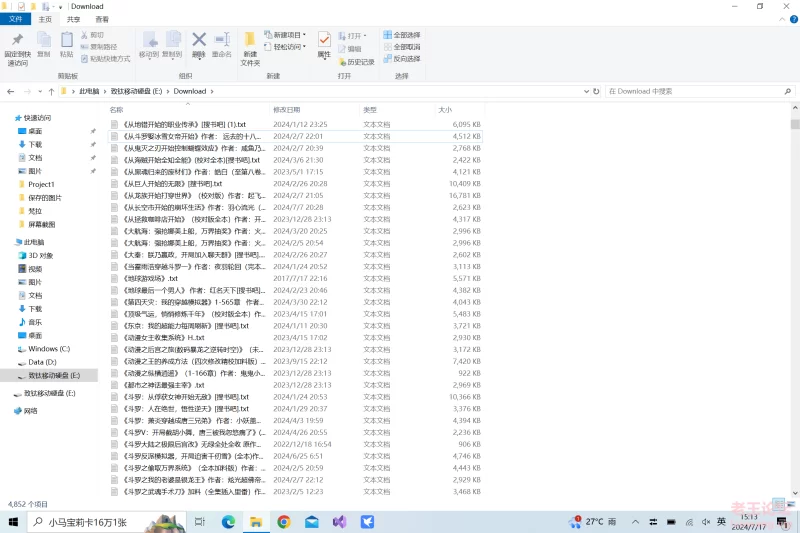The width and height of the screenshot is (800, 533).
Task: Open the 轻松访问 dropdown
Action: point(286,46)
